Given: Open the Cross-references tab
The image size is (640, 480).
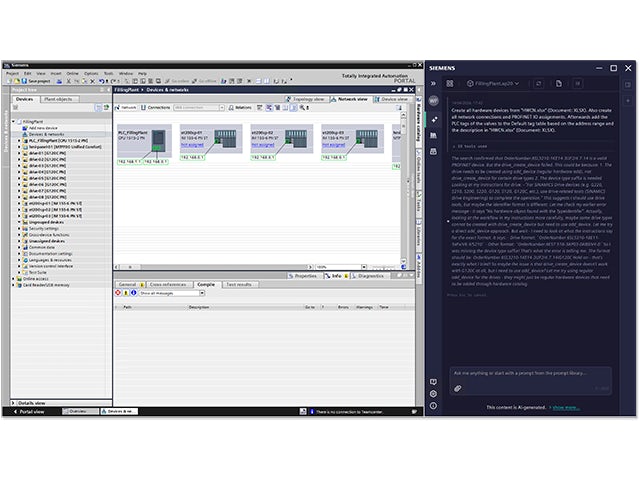Looking at the screenshot, I should (168, 284).
